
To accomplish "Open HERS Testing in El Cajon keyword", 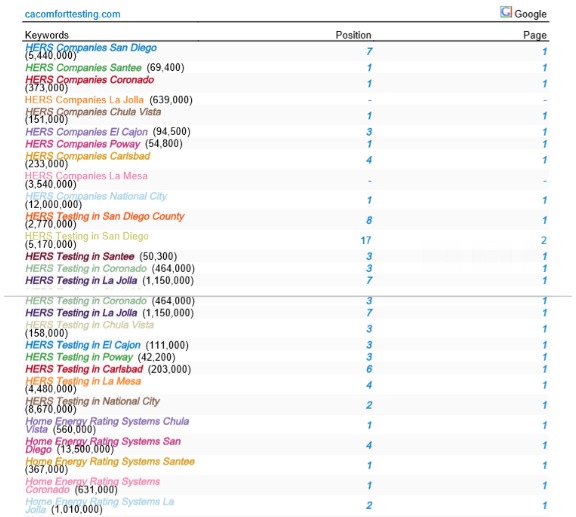I will [x=83, y=345].
